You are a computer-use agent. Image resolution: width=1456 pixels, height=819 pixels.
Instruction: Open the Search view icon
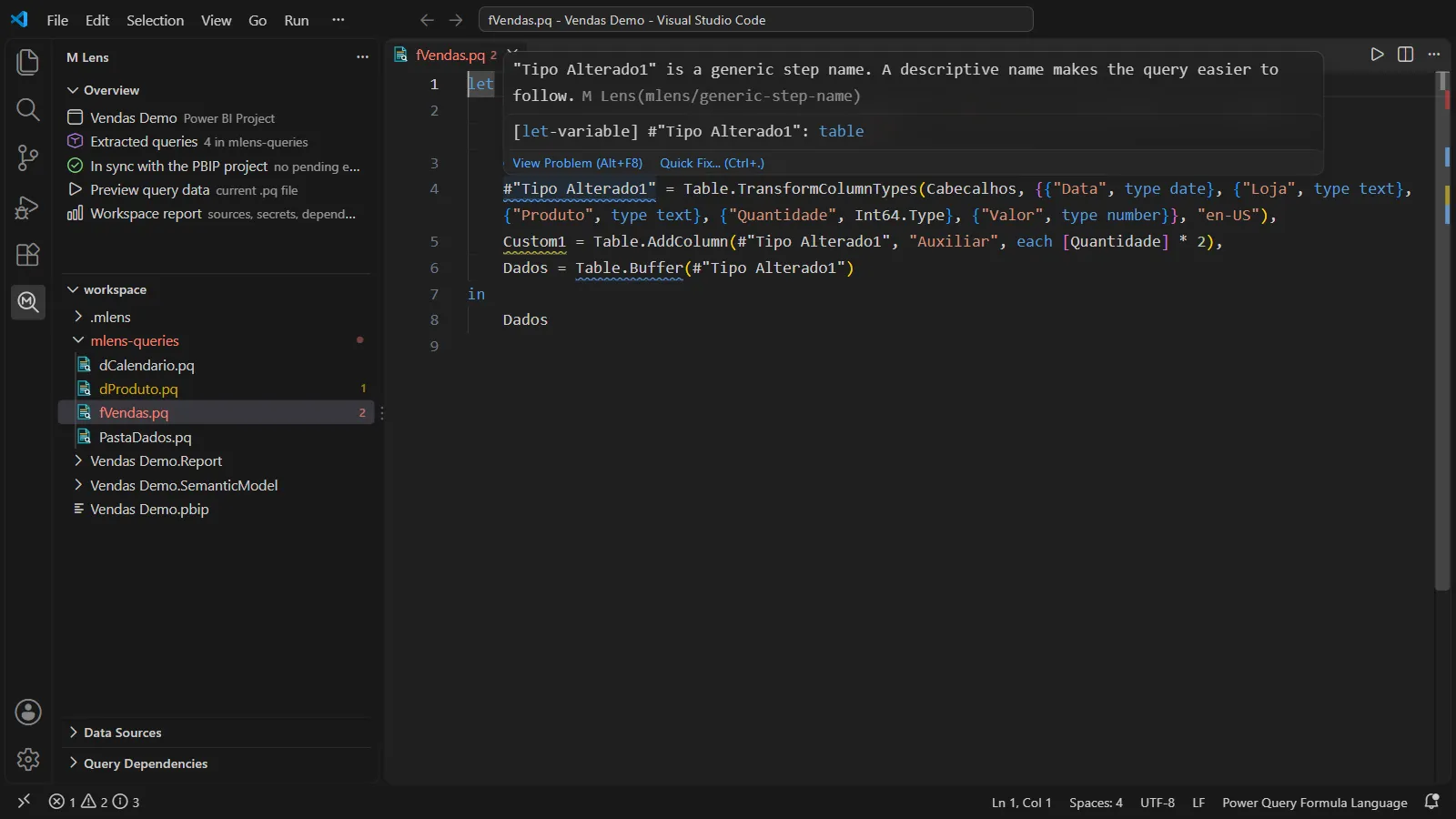[28, 110]
